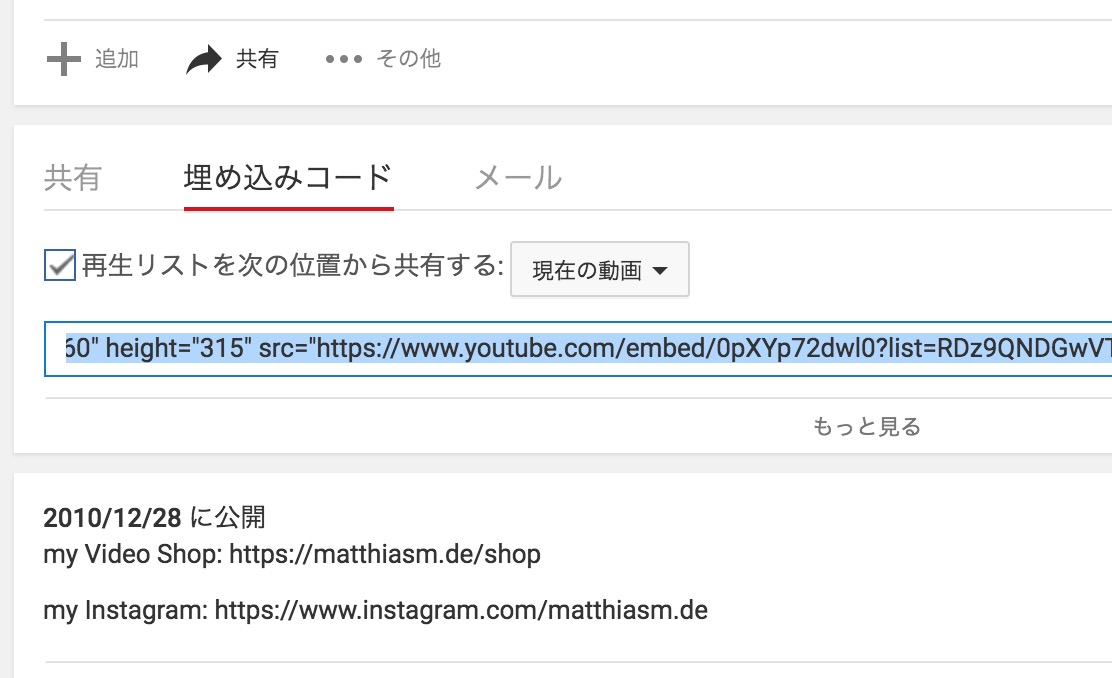1112x678 pixels.
Task: Click the plus icon for 追加
Action: tap(64, 59)
